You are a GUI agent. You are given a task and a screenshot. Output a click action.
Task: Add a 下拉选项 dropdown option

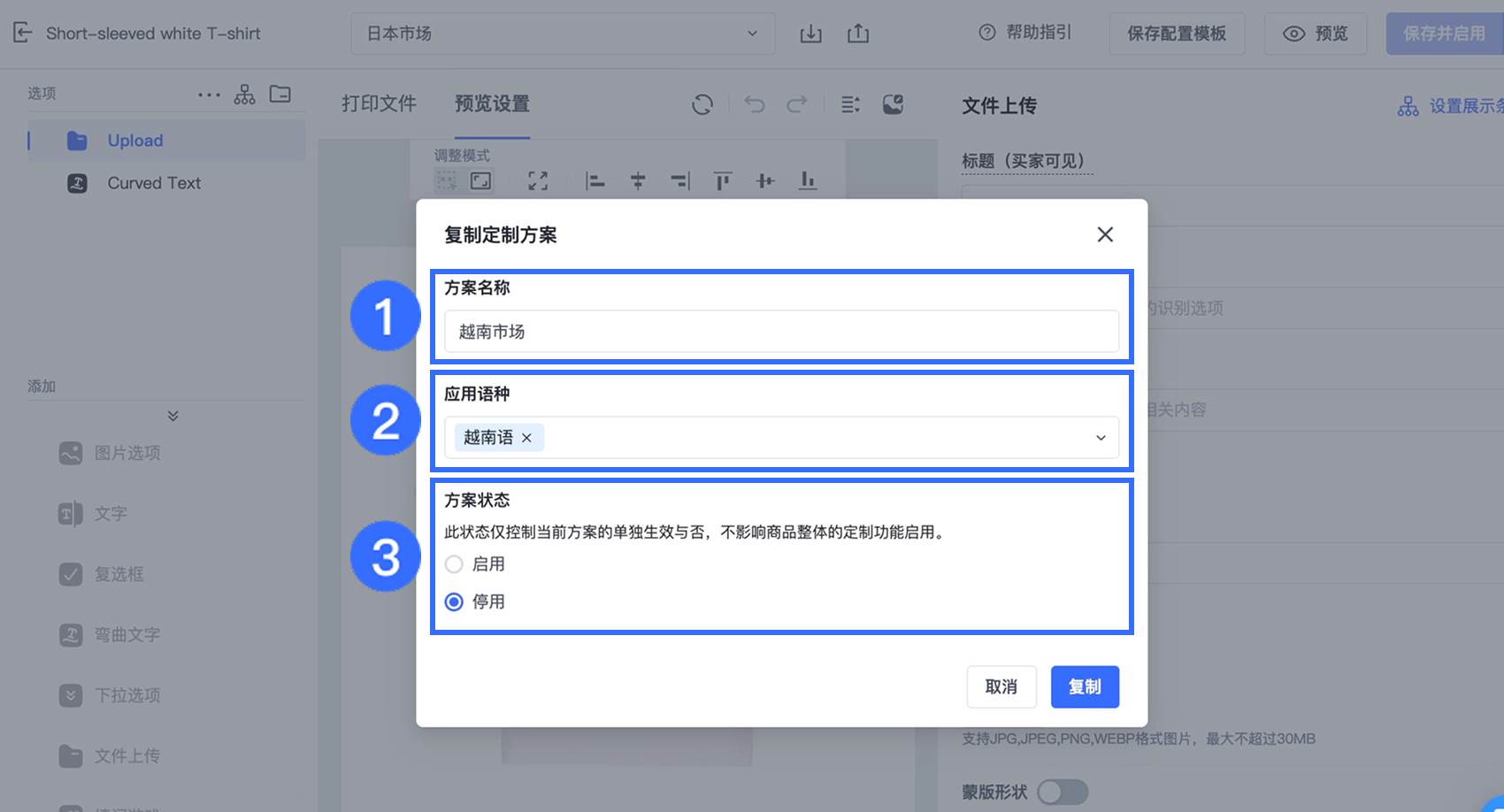111,695
